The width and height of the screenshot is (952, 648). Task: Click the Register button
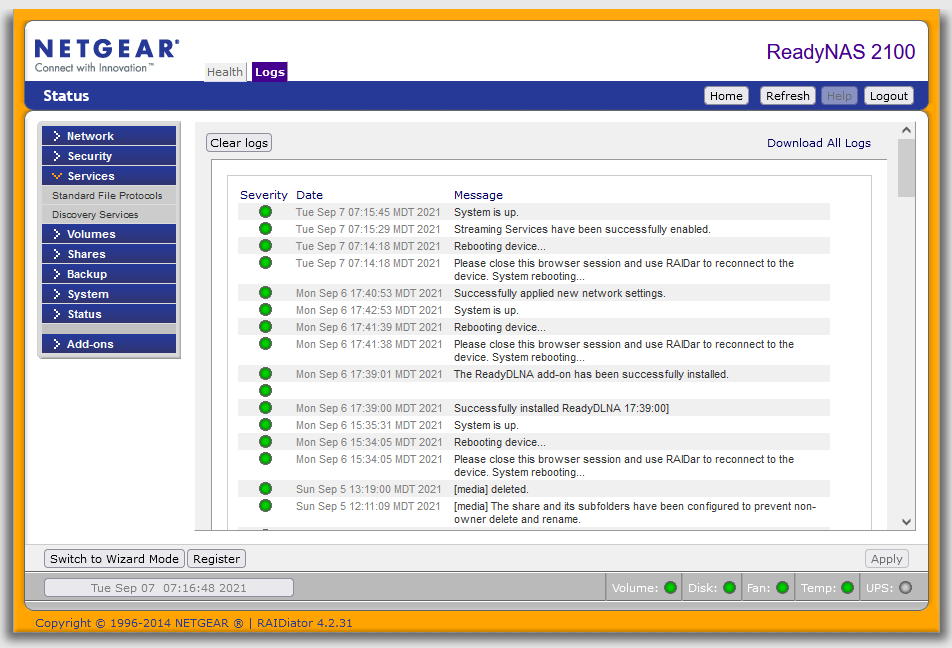tap(217, 559)
